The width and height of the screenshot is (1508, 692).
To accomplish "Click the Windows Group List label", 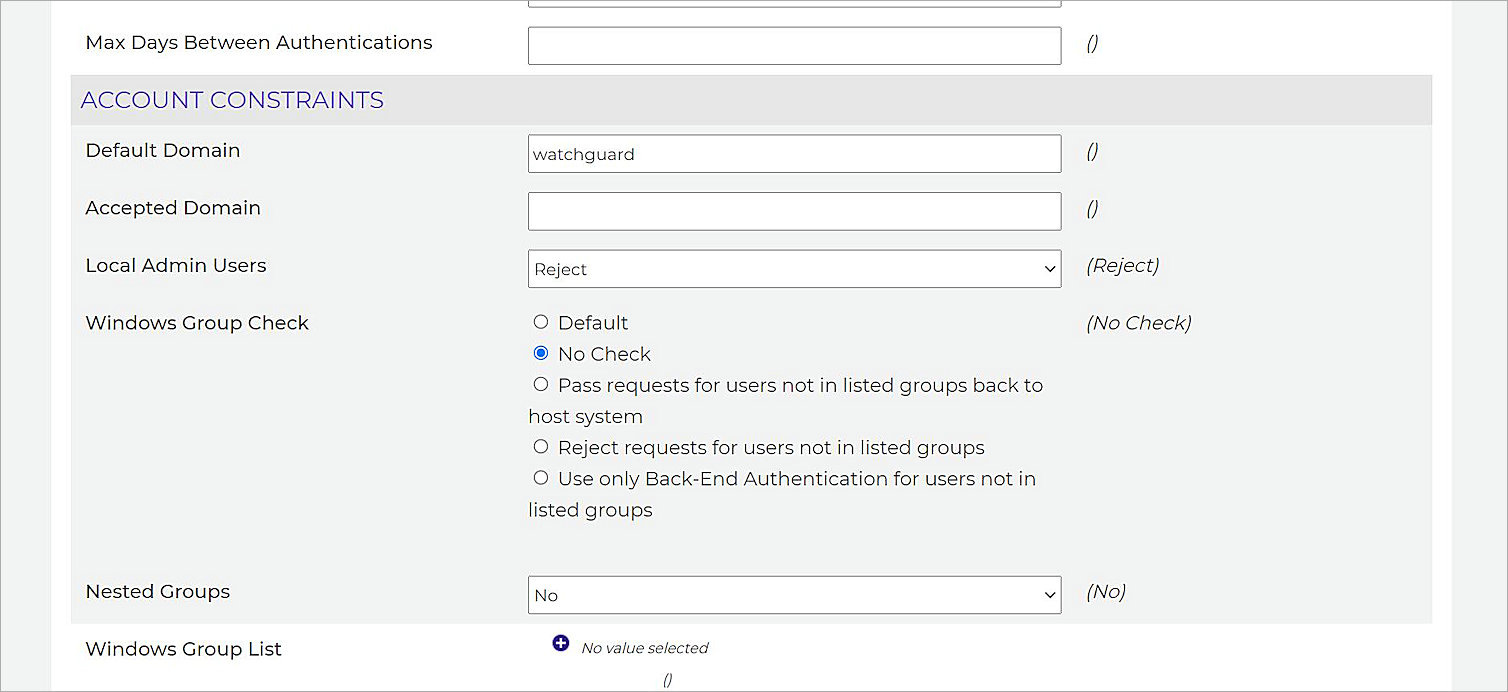I will [182, 648].
